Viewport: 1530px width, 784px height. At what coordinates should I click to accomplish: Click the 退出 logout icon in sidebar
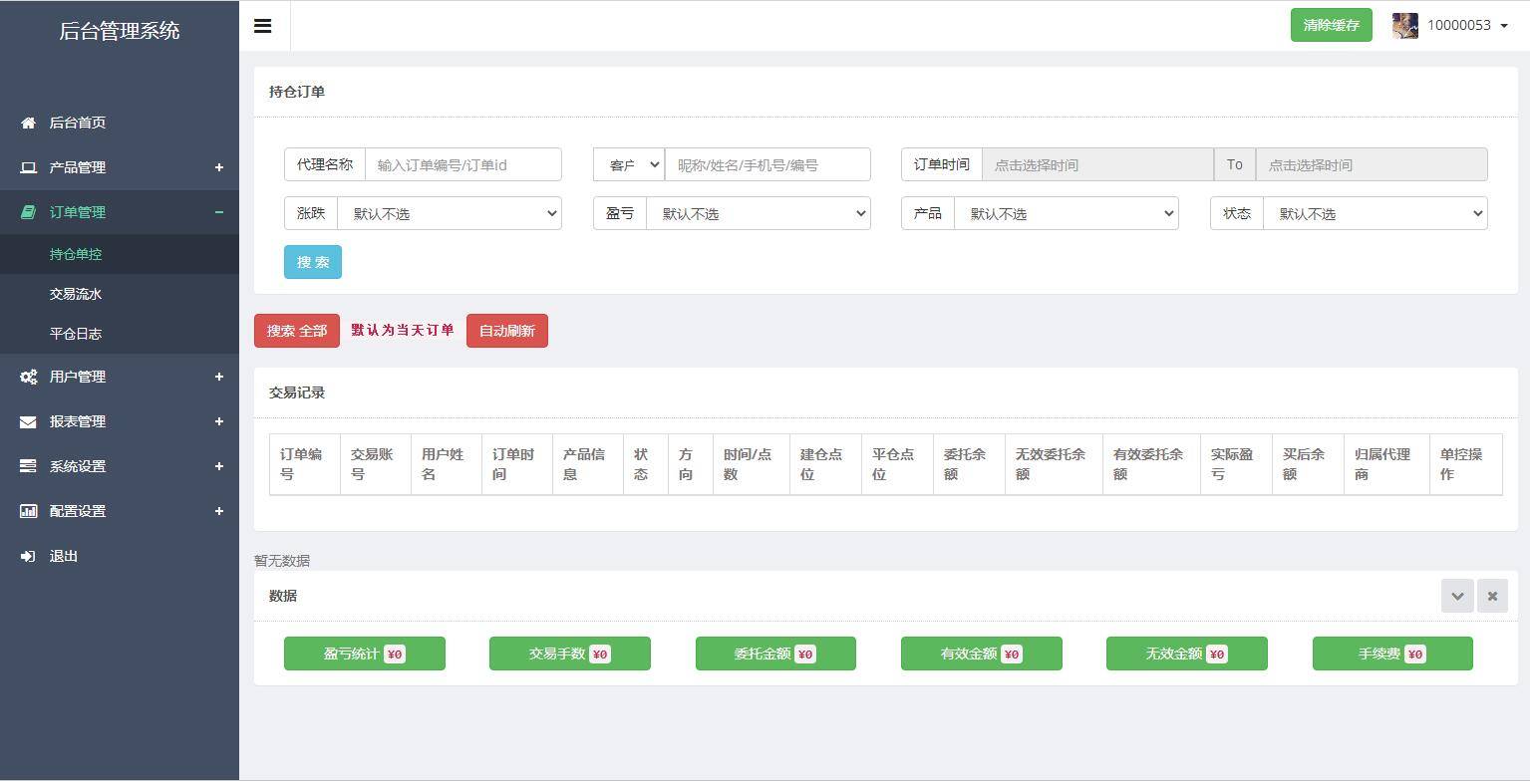click(27, 556)
